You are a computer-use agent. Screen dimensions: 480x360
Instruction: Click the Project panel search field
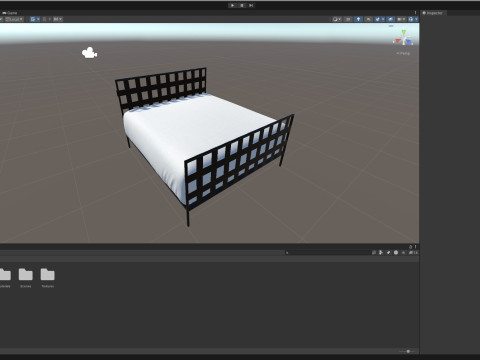click(328, 253)
